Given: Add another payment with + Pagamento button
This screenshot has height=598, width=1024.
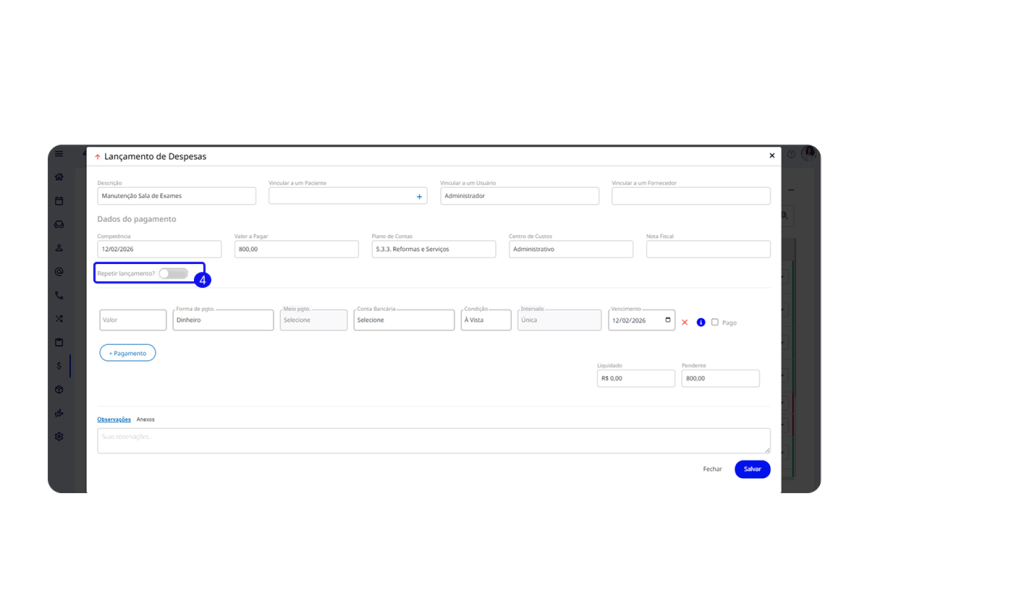Looking at the screenshot, I should 127,353.
